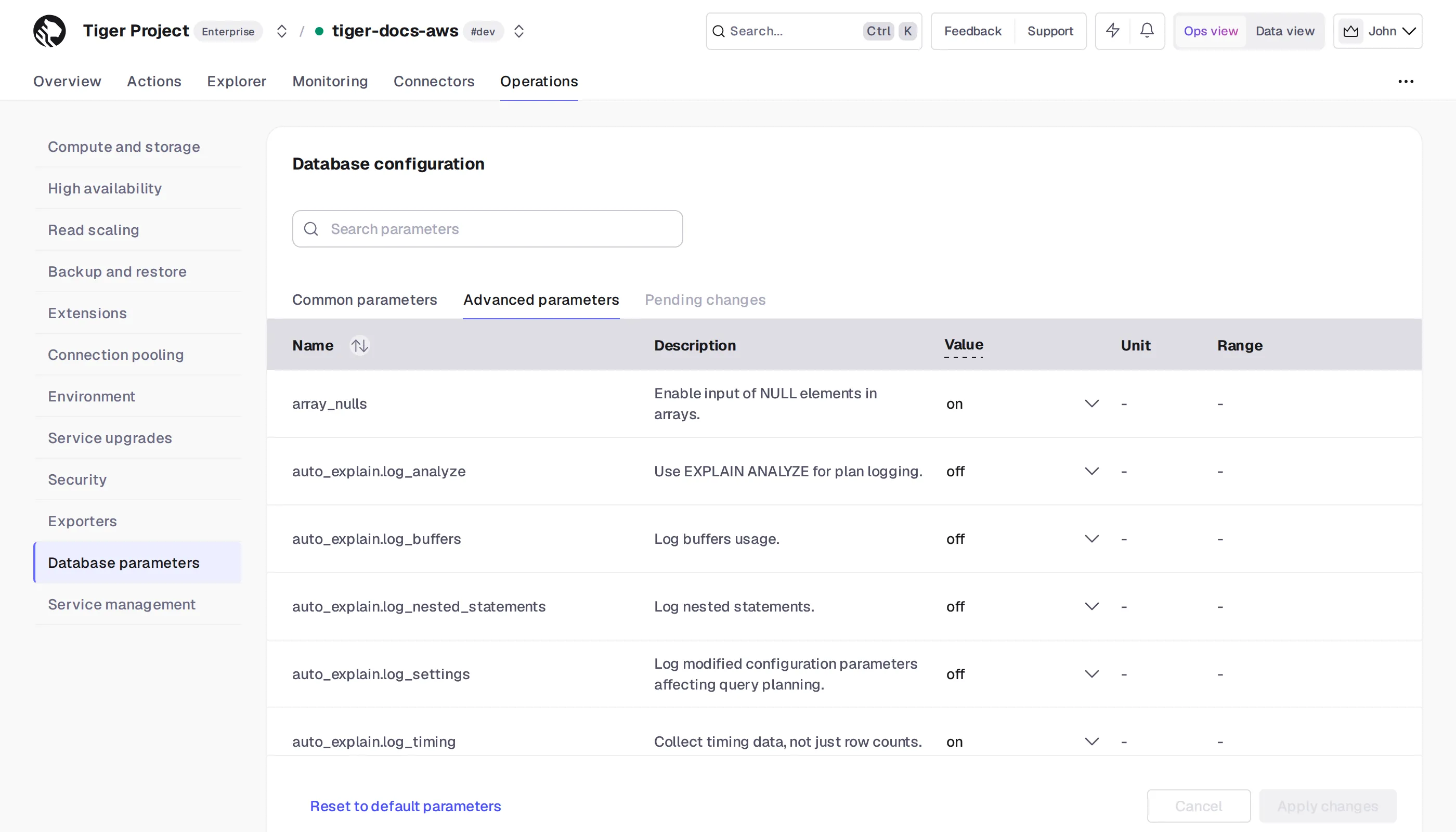The height and width of the screenshot is (832, 1456).
Task: Click the Tiger Project name
Action: click(x=135, y=31)
